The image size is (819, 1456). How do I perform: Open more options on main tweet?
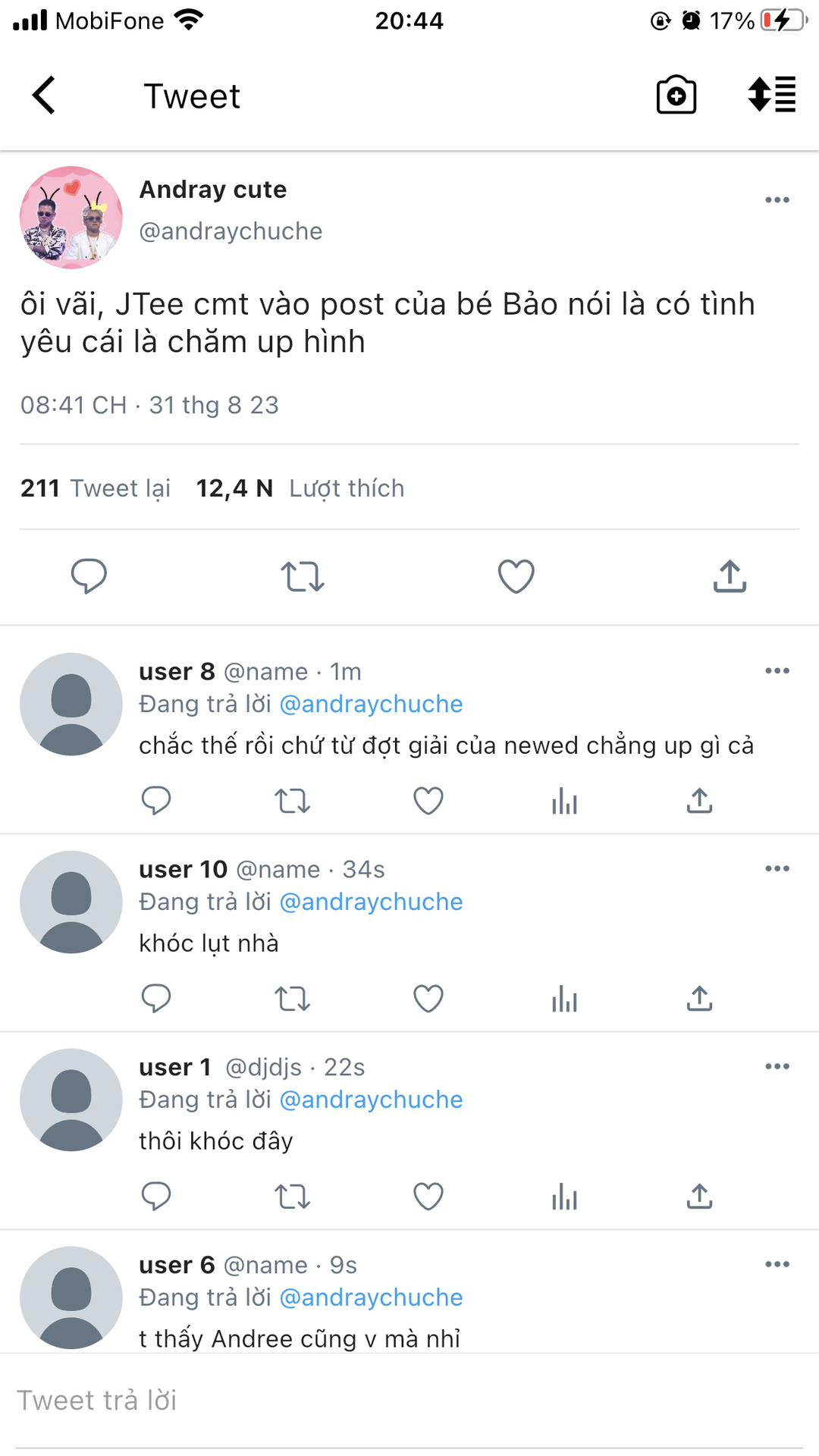[777, 200]
